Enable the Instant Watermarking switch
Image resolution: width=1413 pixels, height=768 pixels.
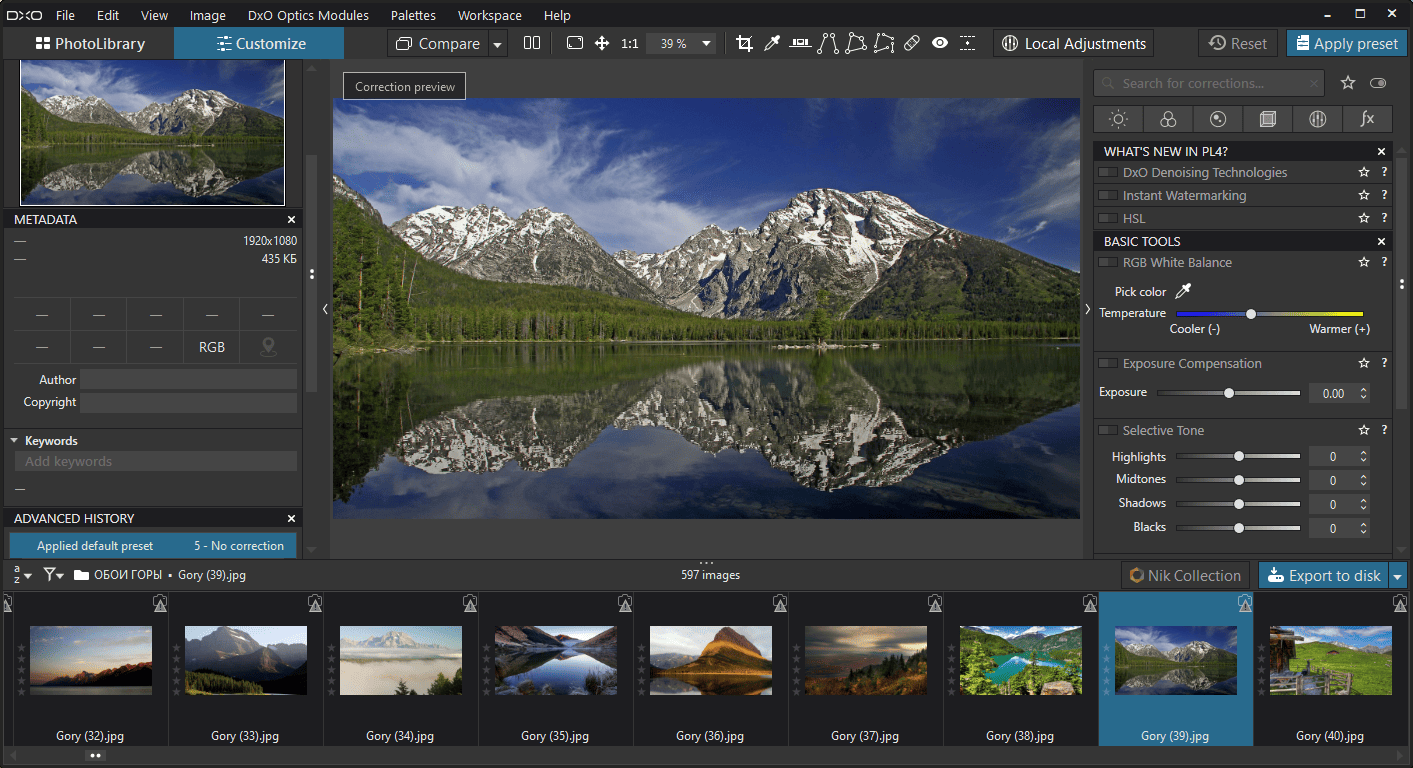coord(1108,196)
